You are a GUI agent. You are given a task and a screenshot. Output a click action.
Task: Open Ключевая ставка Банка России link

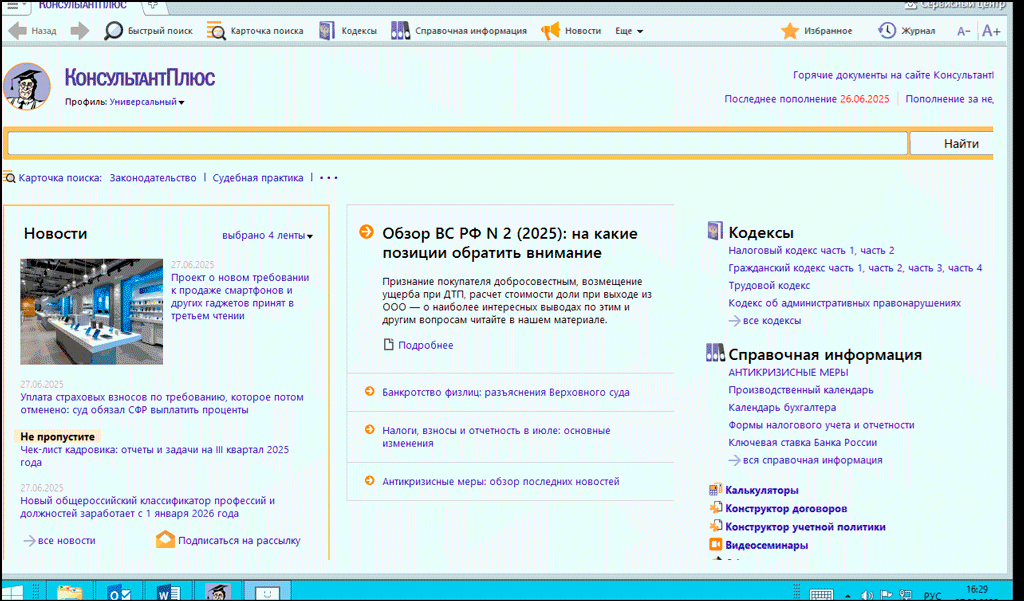803,442
